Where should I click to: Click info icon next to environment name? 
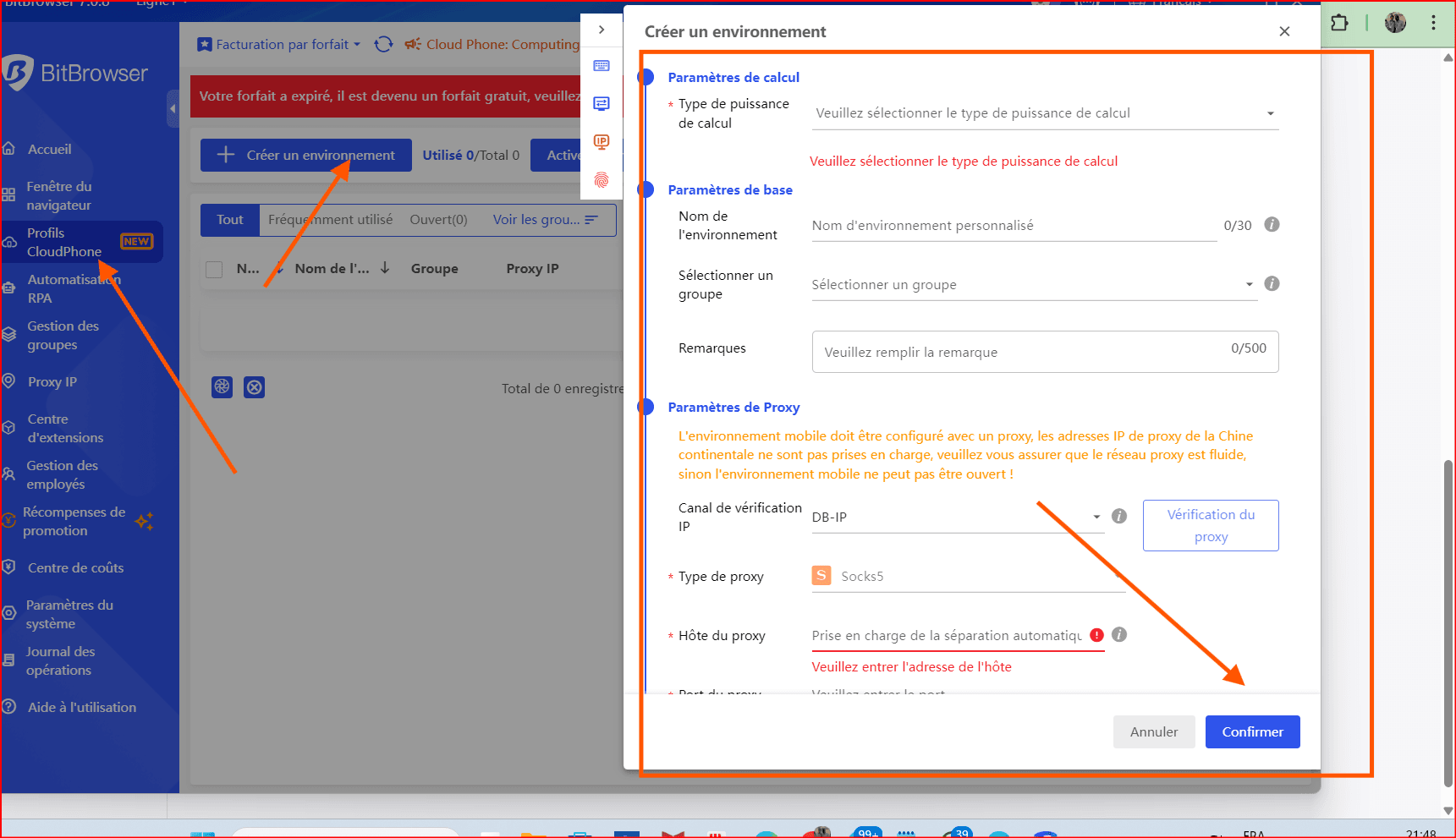coord(1271,225)
